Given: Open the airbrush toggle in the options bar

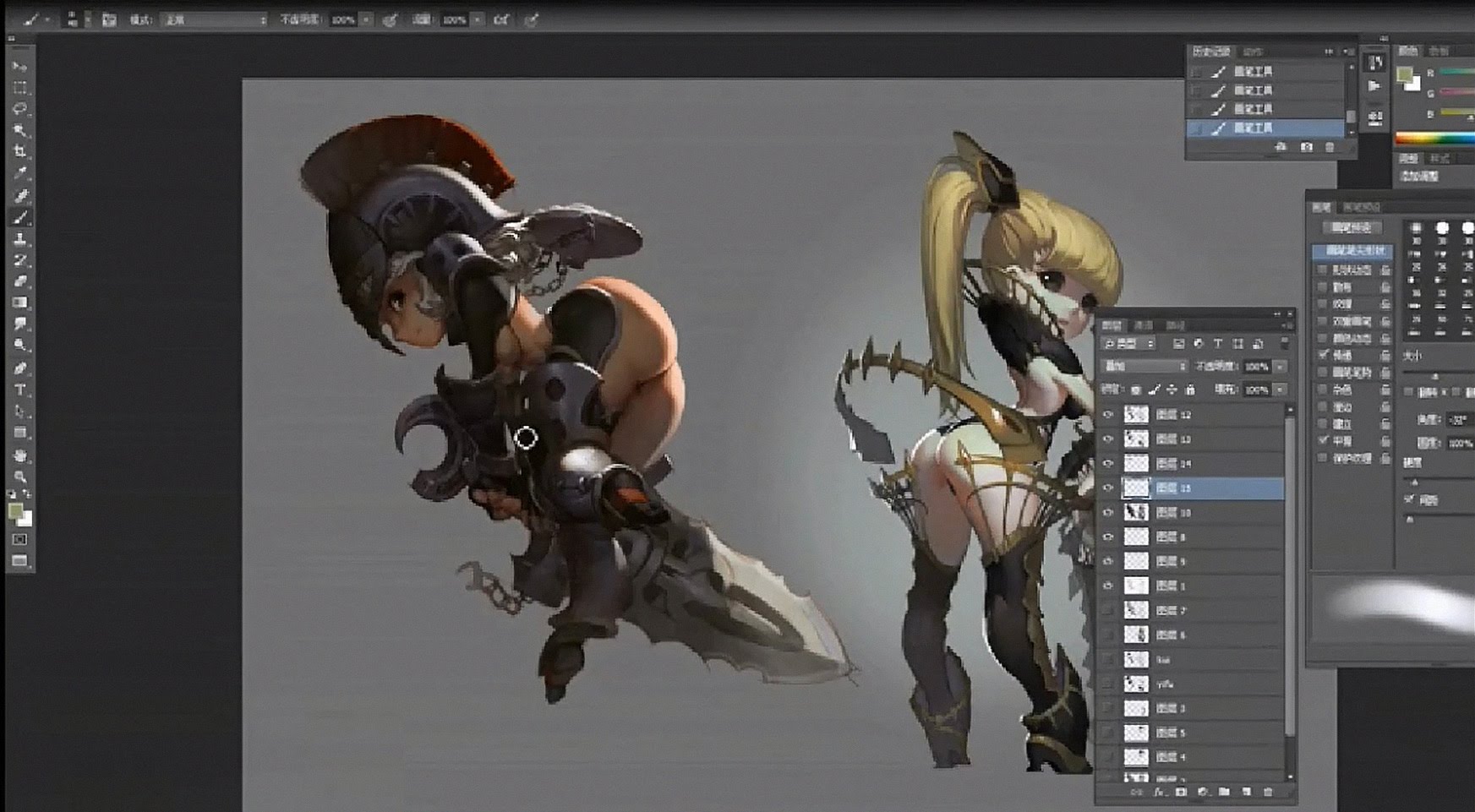Looking at the screenshot, I should pyautogui.click(x=499, y=19).
